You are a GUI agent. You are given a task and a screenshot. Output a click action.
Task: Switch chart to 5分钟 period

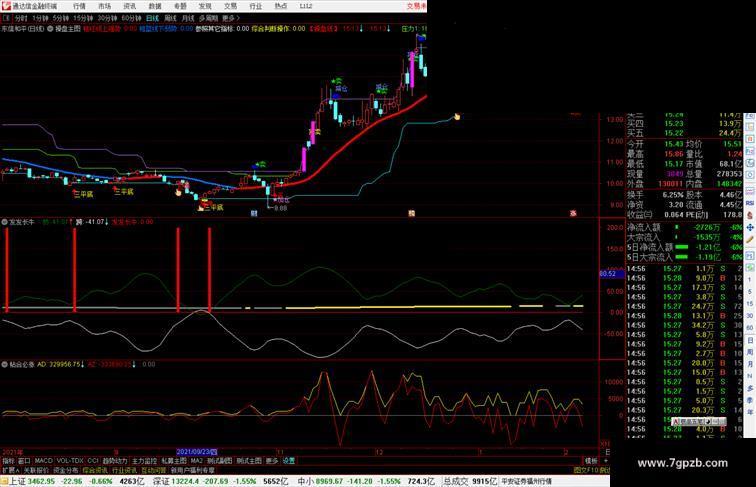(61, 18)
